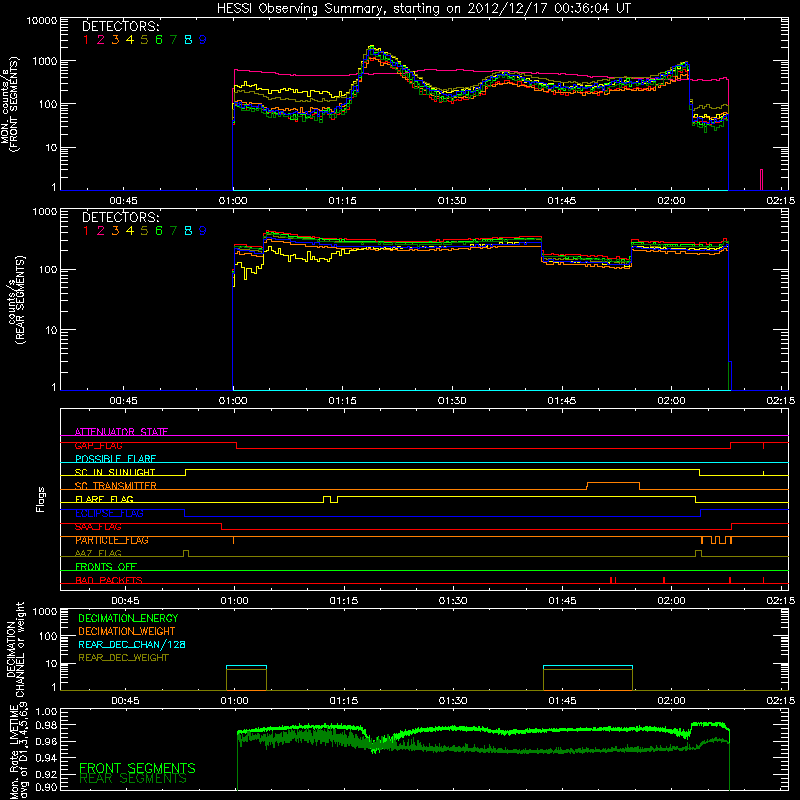Click 01:30 time label under Flags panel
Screen dimensions: 800x800
(453, 601)
